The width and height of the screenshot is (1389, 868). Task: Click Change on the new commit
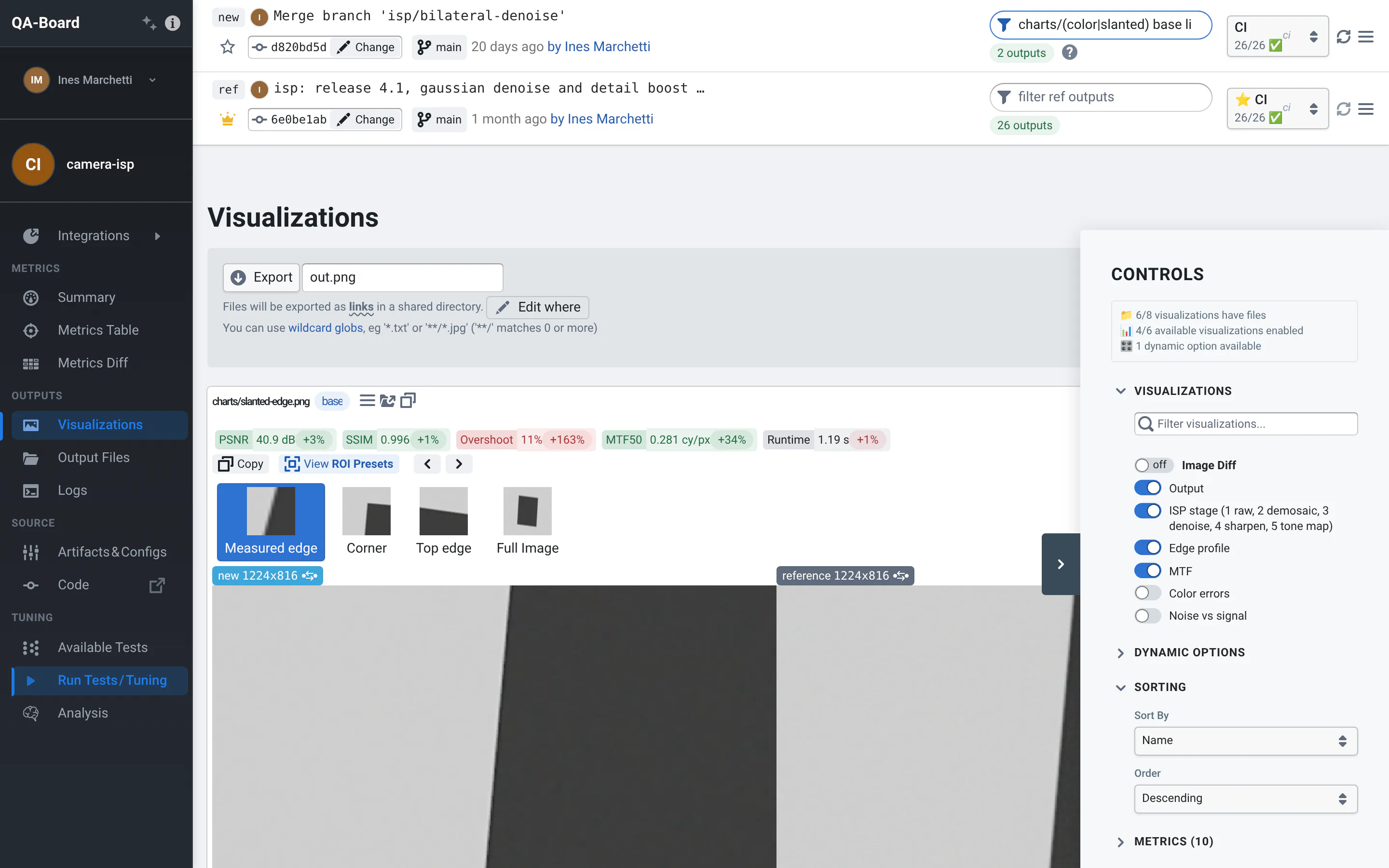366,47
